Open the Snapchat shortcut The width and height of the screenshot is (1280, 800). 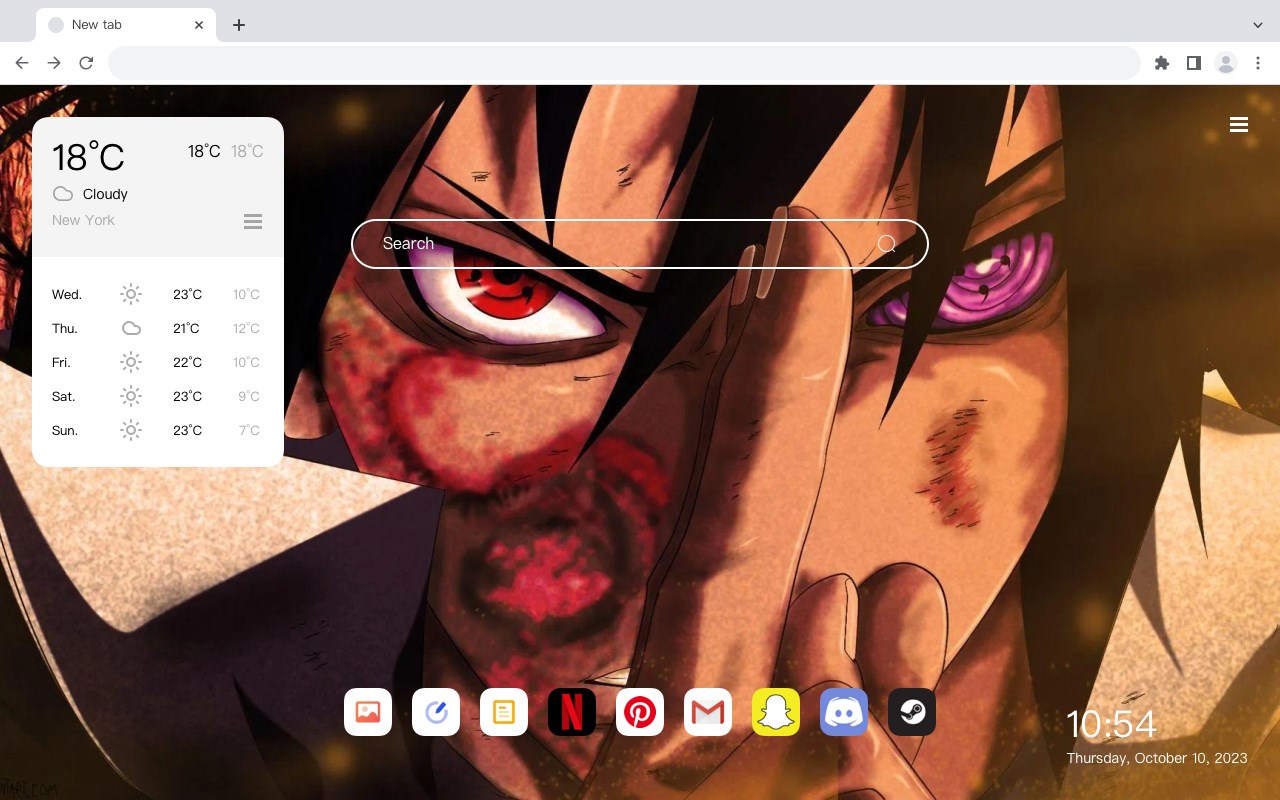[x=776, y=712]
